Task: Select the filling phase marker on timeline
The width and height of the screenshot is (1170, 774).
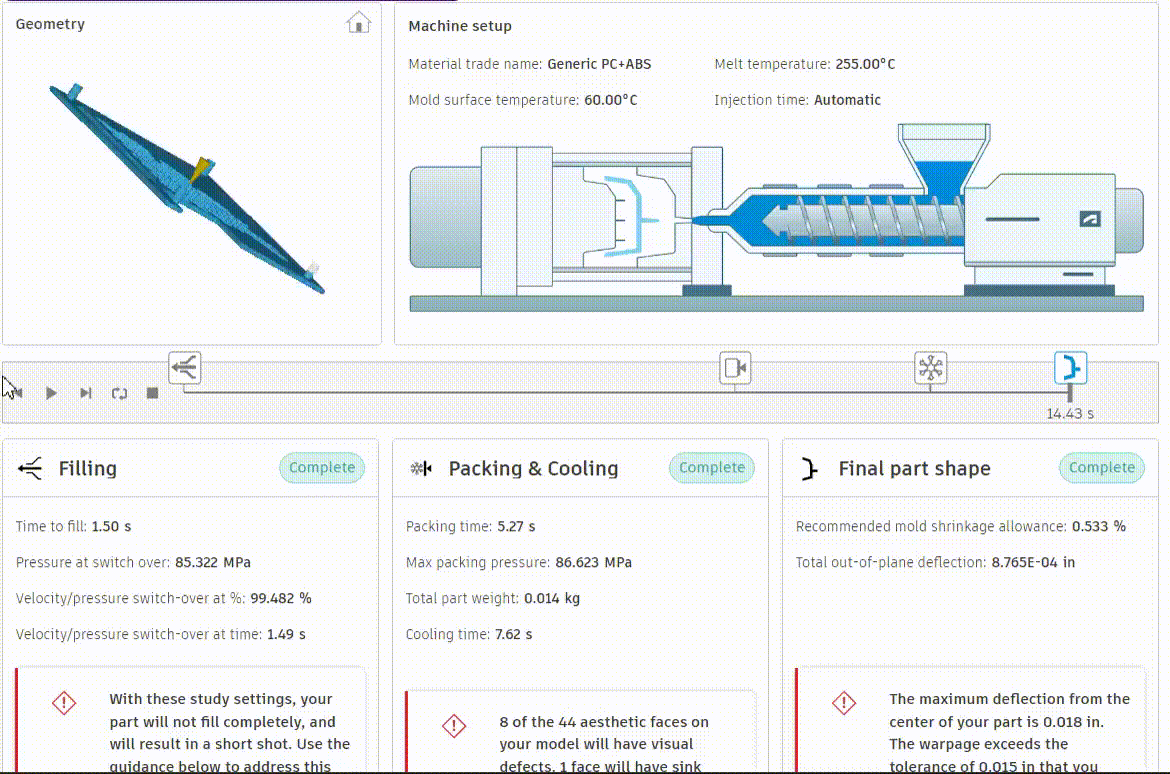Action: click(185, 368)
